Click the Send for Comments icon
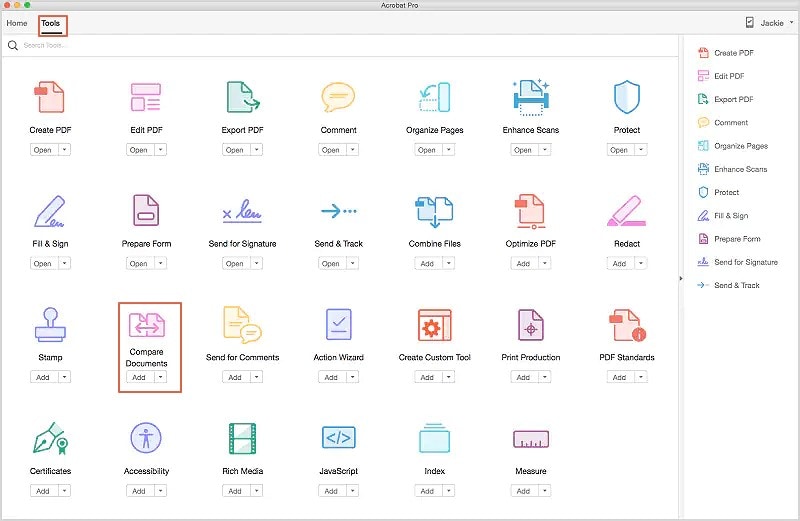The width and height of the screenshot is (800, 521). (x=242, y=325)
